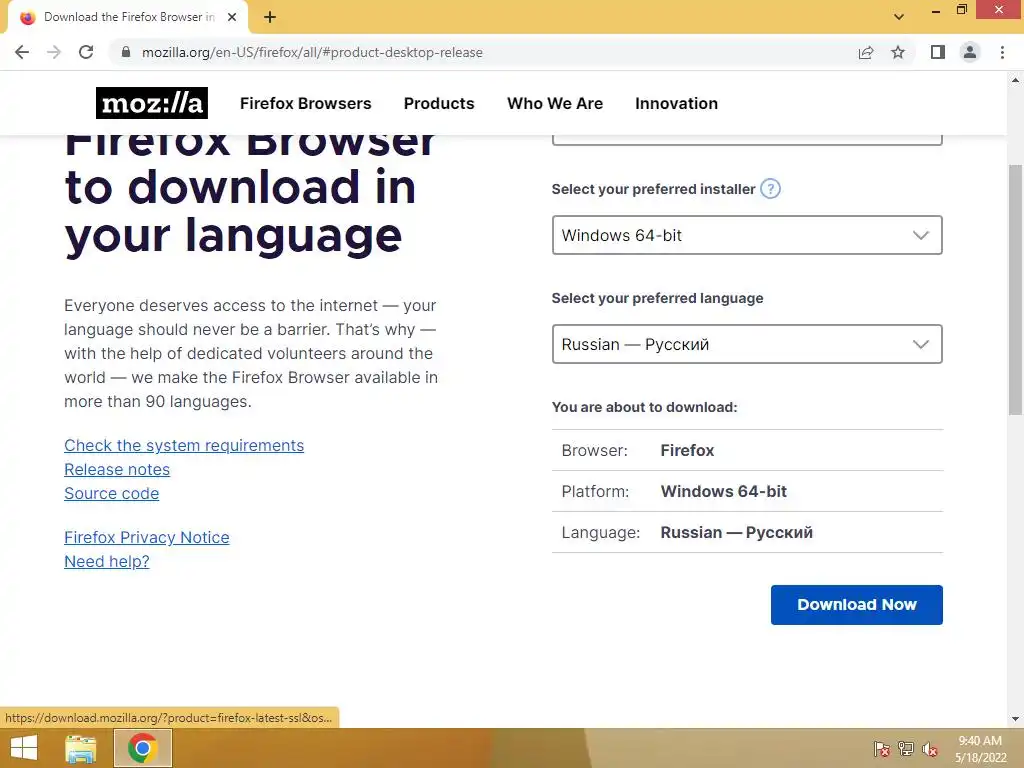Open the Windows Start button
The width and height of the screenshot is (1024, 768).
pyautogui.click(x=24, y=748)
